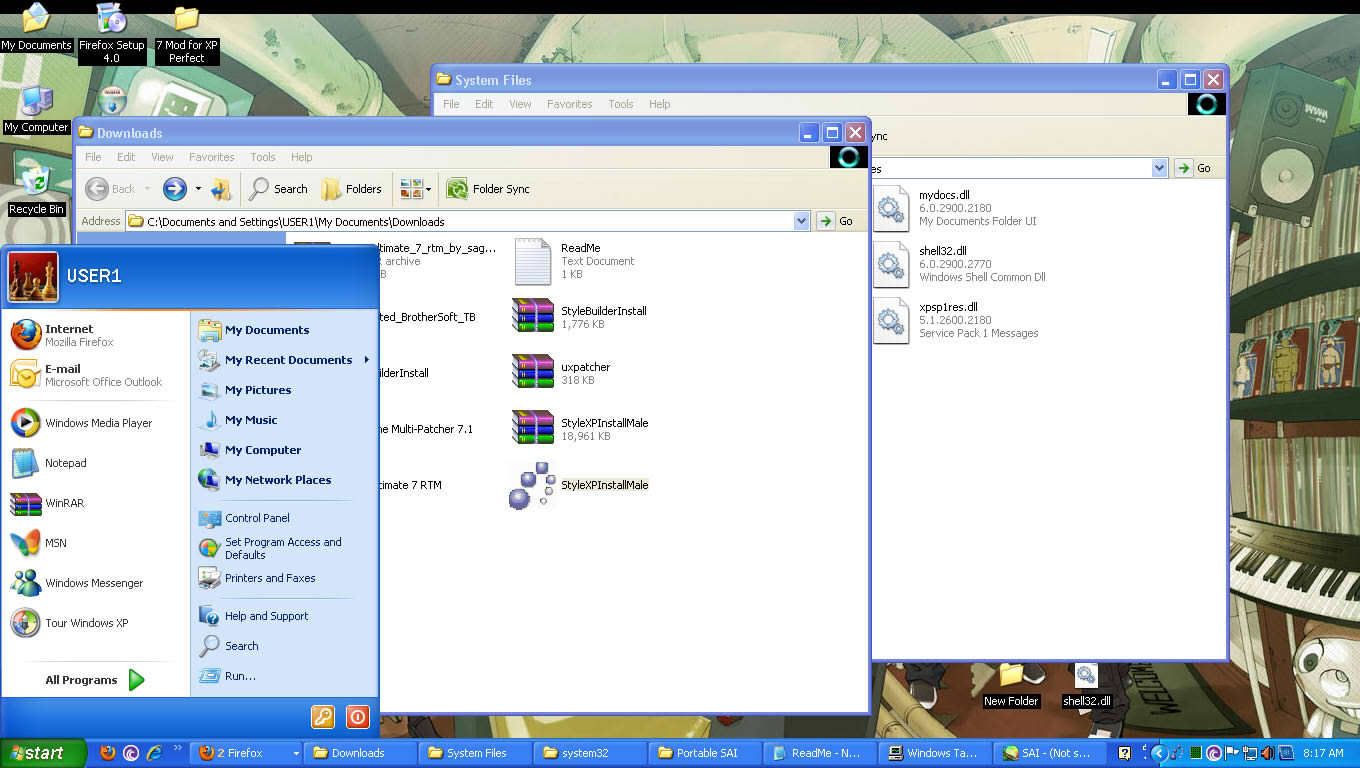Click the Log Off key icon
Image resolution: width=1360 pixels, height=768 pixels.
(322, 716)
